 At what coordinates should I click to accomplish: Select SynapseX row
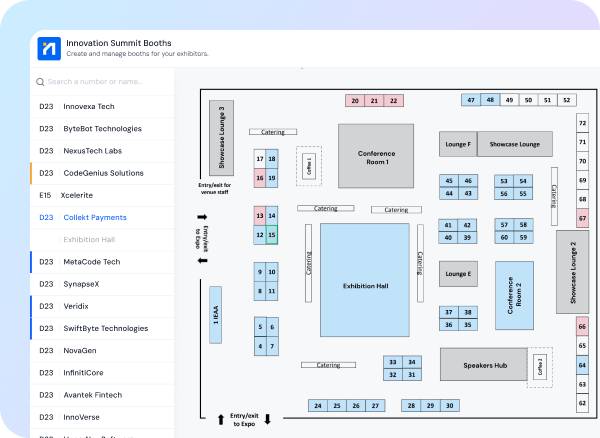point(102,284)
